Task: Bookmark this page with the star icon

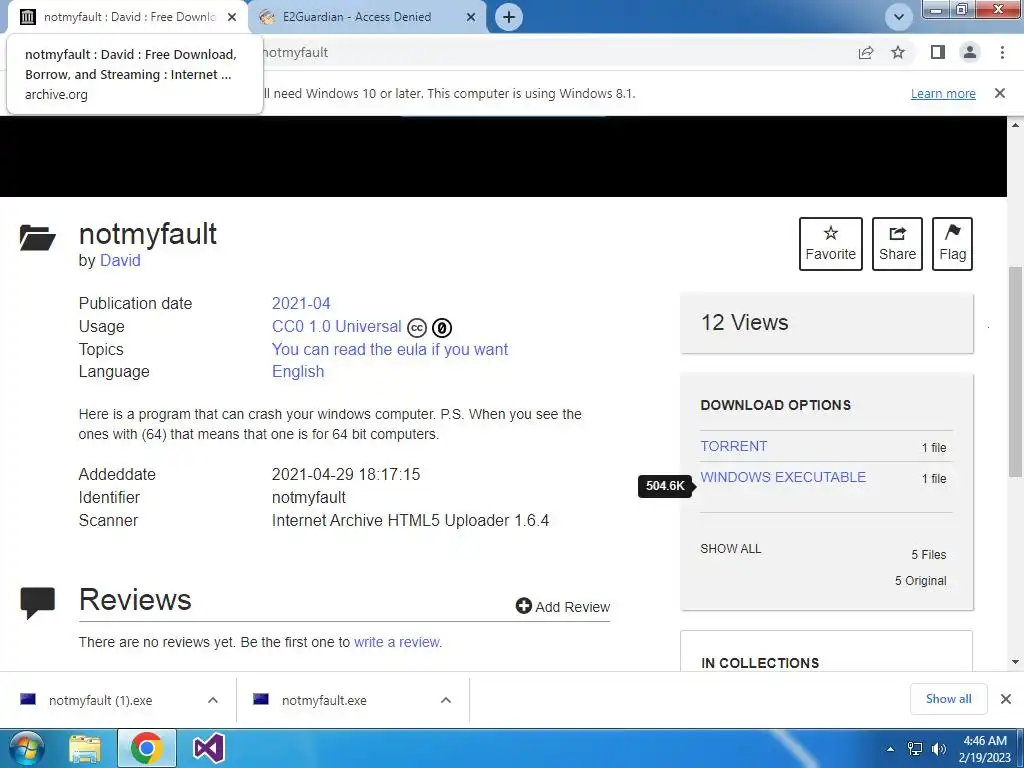Action: [898, 52]
